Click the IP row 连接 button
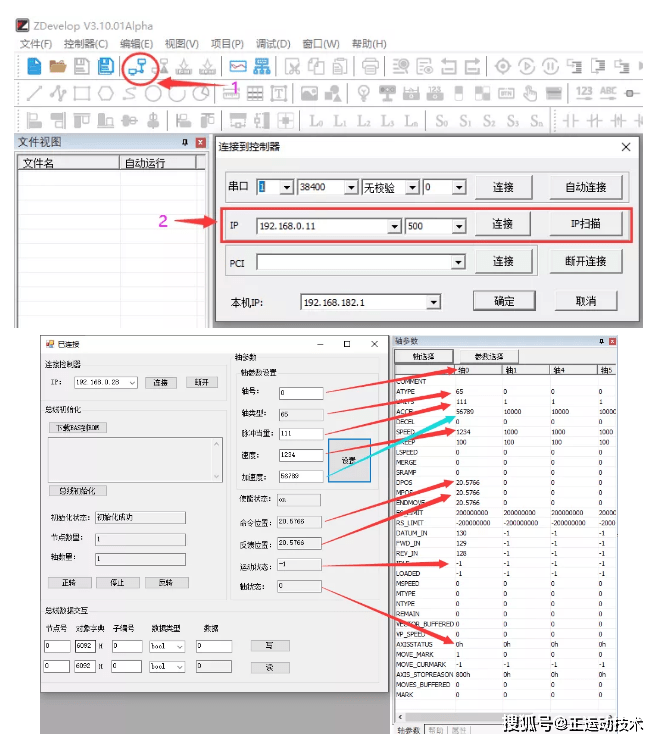Viewport: 658px width, 741px height. point(502,224)
